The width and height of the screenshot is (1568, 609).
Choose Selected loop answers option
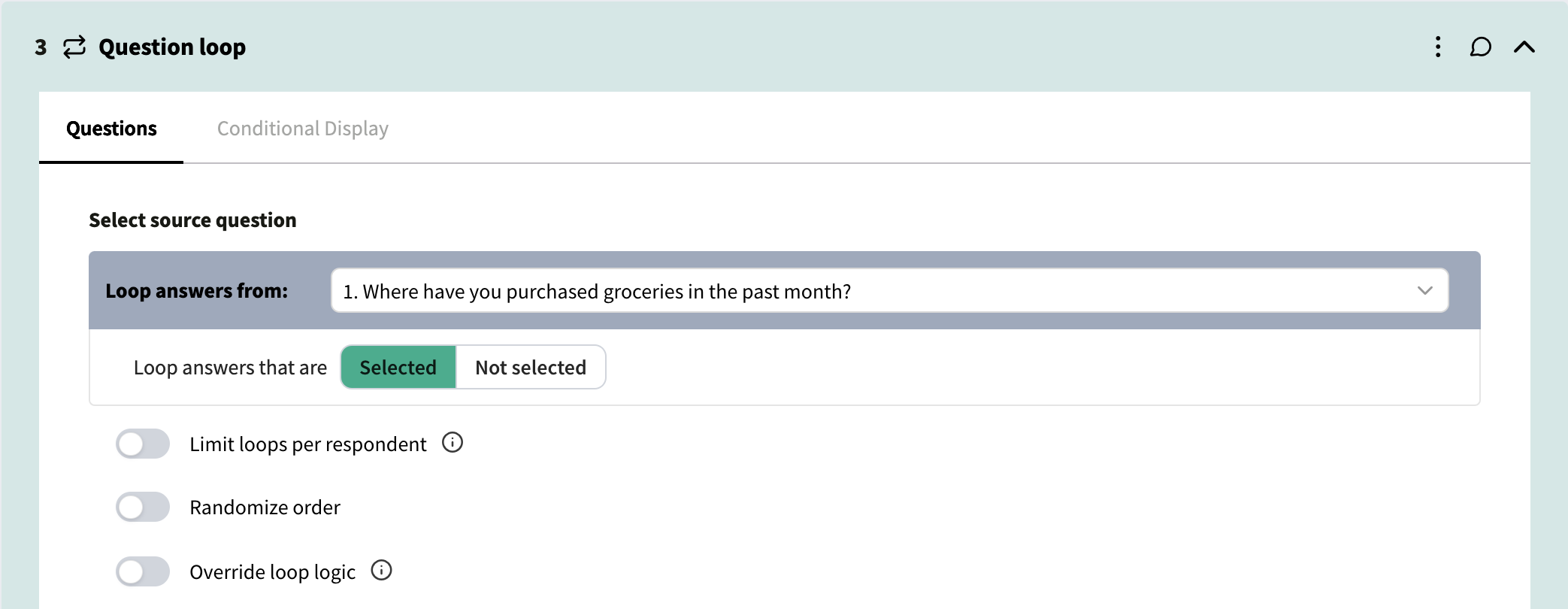(x=398, y=368)
